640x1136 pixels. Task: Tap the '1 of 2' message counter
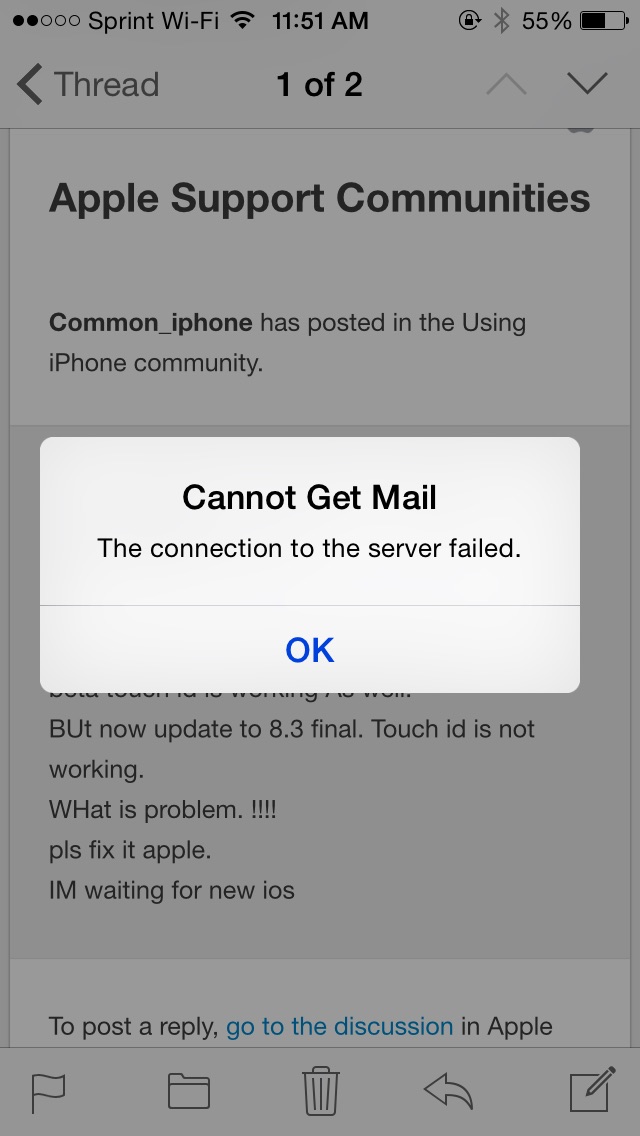click(320, 85)
